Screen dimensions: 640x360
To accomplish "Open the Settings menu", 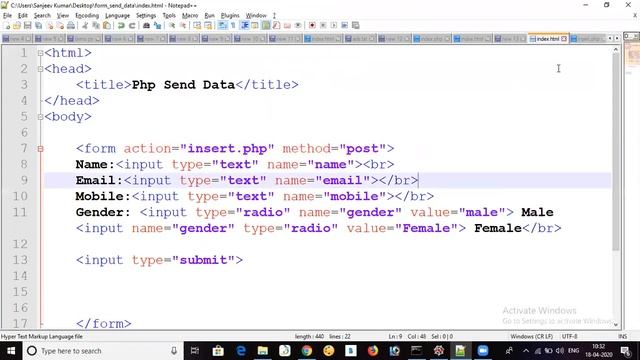I will [146, 16].
